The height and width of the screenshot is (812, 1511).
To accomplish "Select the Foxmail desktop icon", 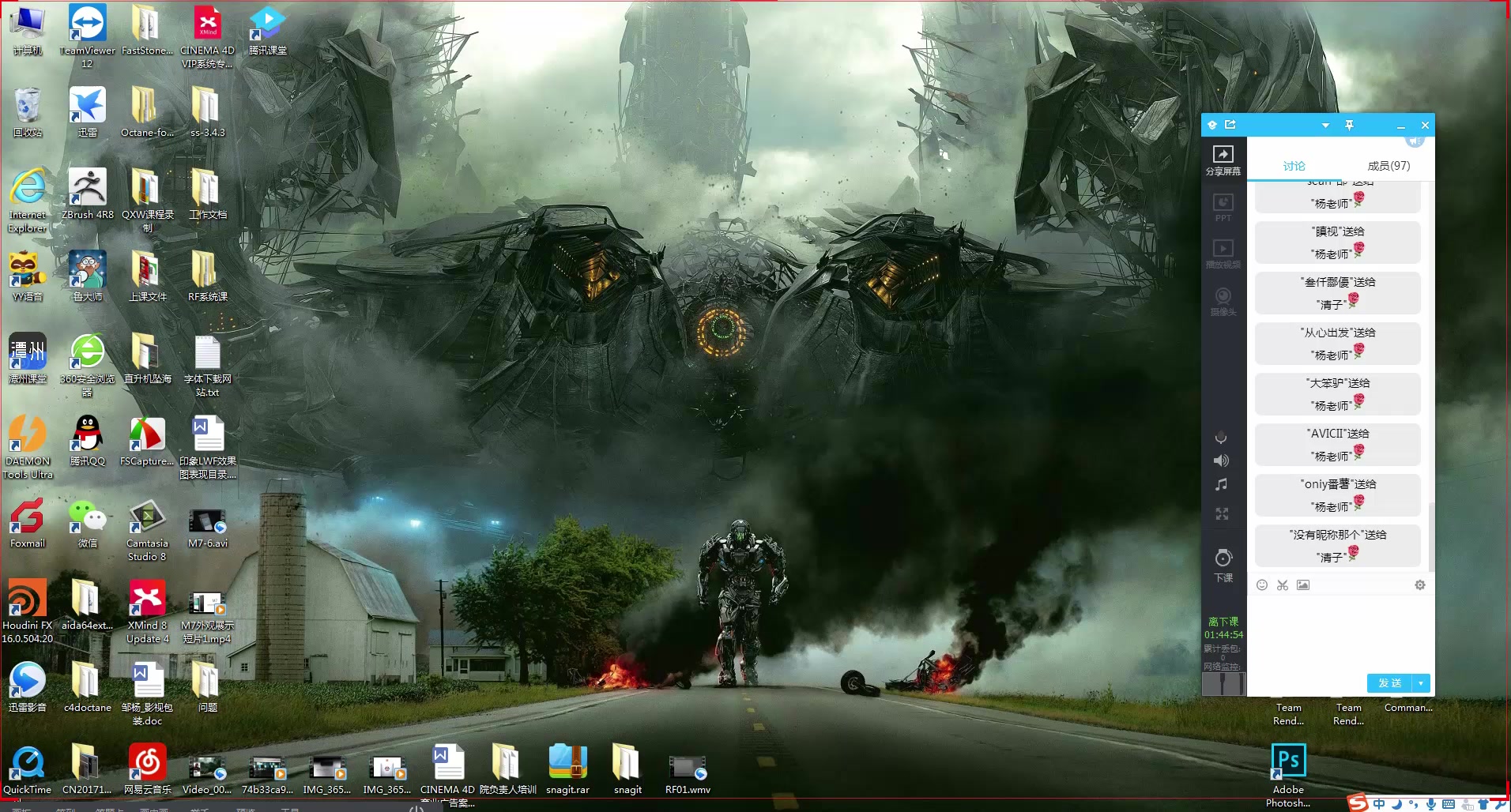I will pos(28,522).
